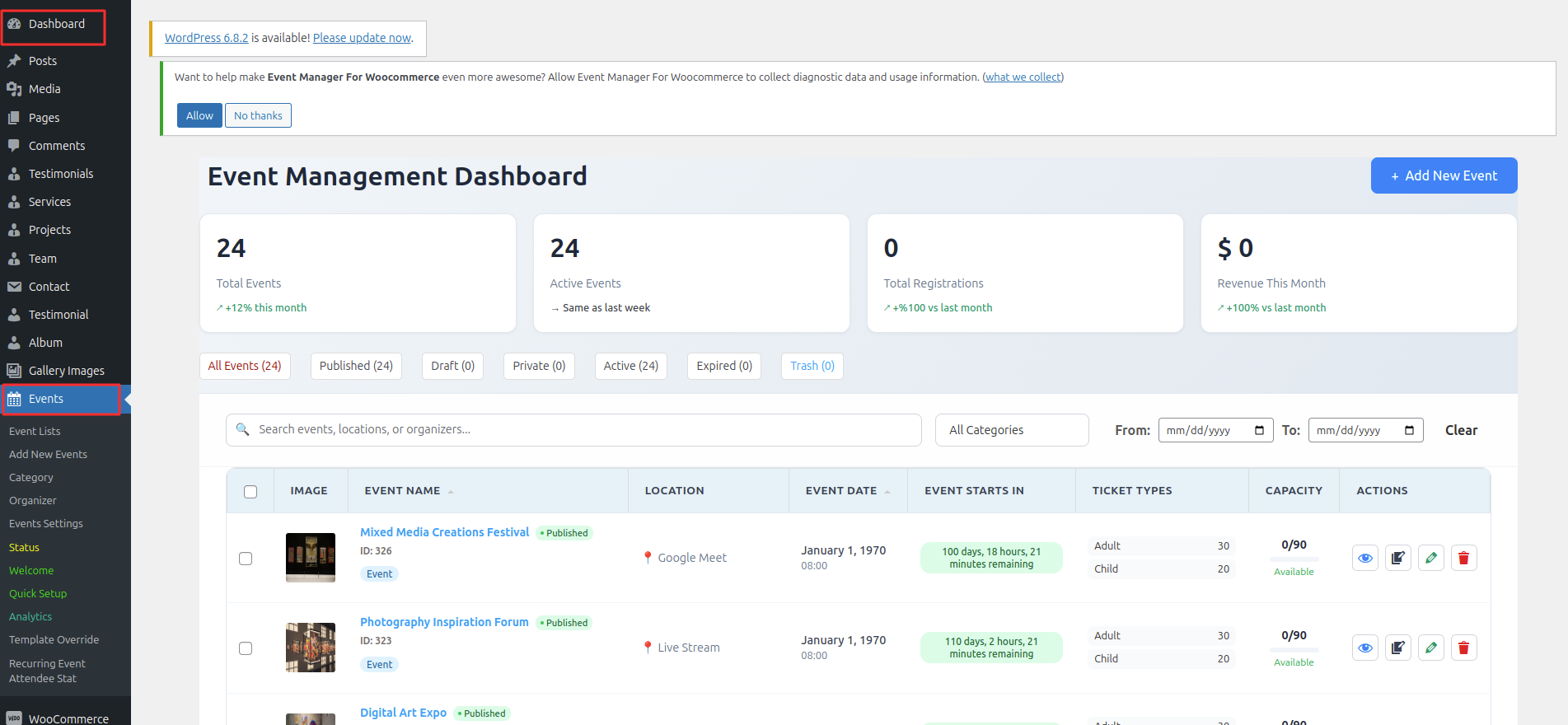Click the WooCommerce icon in the sidebar
This screenshot has height=725, width=1568.
pos(14,718)
